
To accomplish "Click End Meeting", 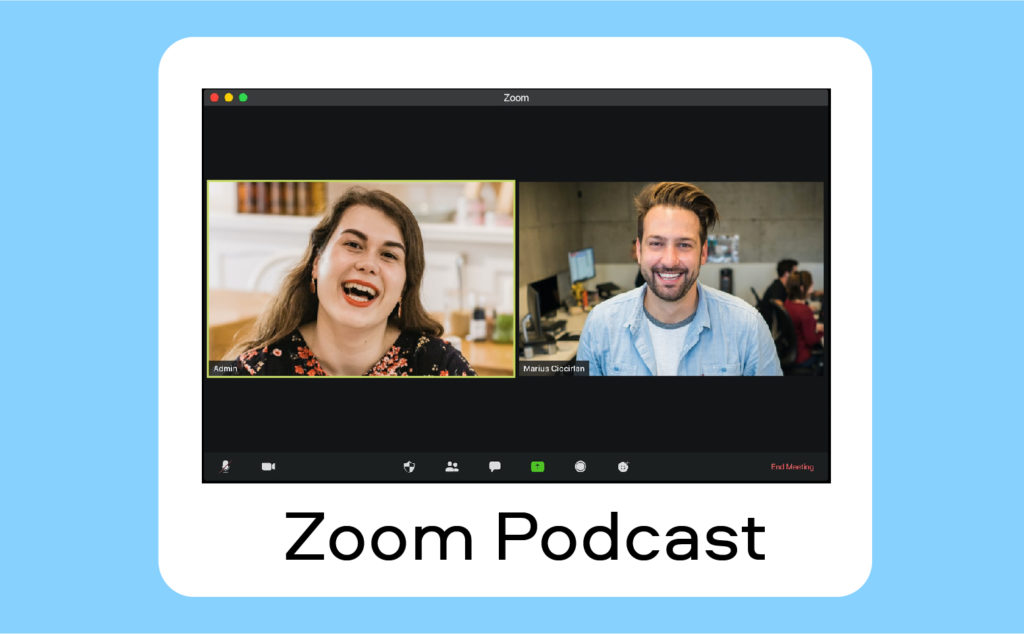I will coord(792,466).
